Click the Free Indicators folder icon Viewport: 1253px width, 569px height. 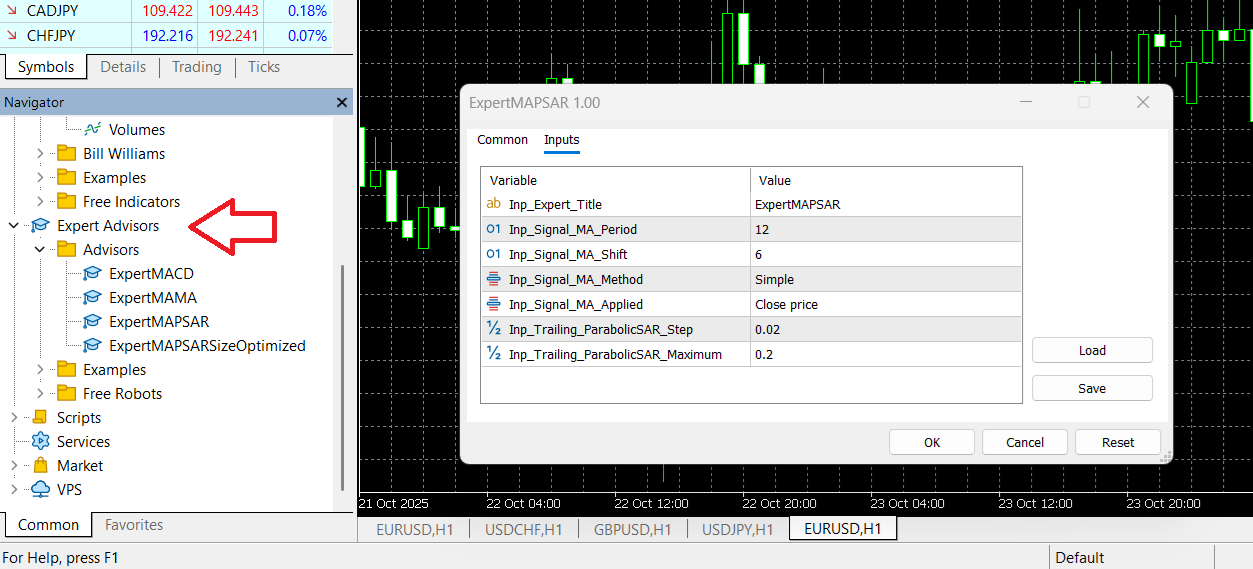click(x=67, y=201)
